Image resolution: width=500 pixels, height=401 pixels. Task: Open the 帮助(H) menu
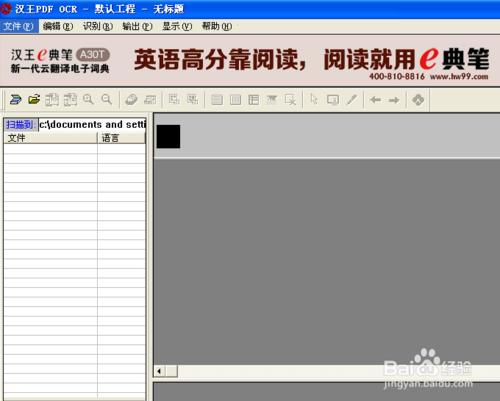click(217, 26)
